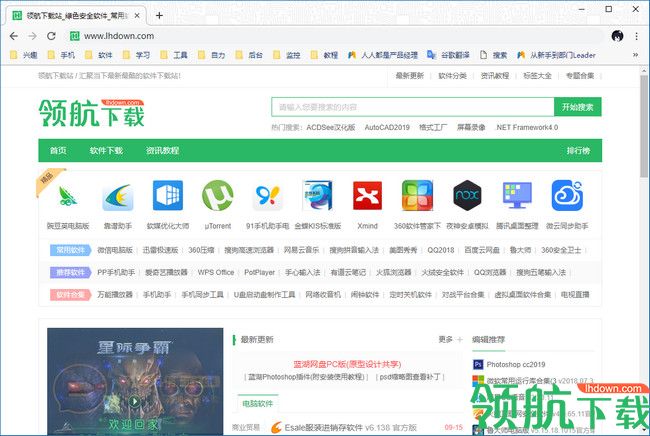Click the 开始搜索 search button
The image size is (650, 436).
coord(577,107)
